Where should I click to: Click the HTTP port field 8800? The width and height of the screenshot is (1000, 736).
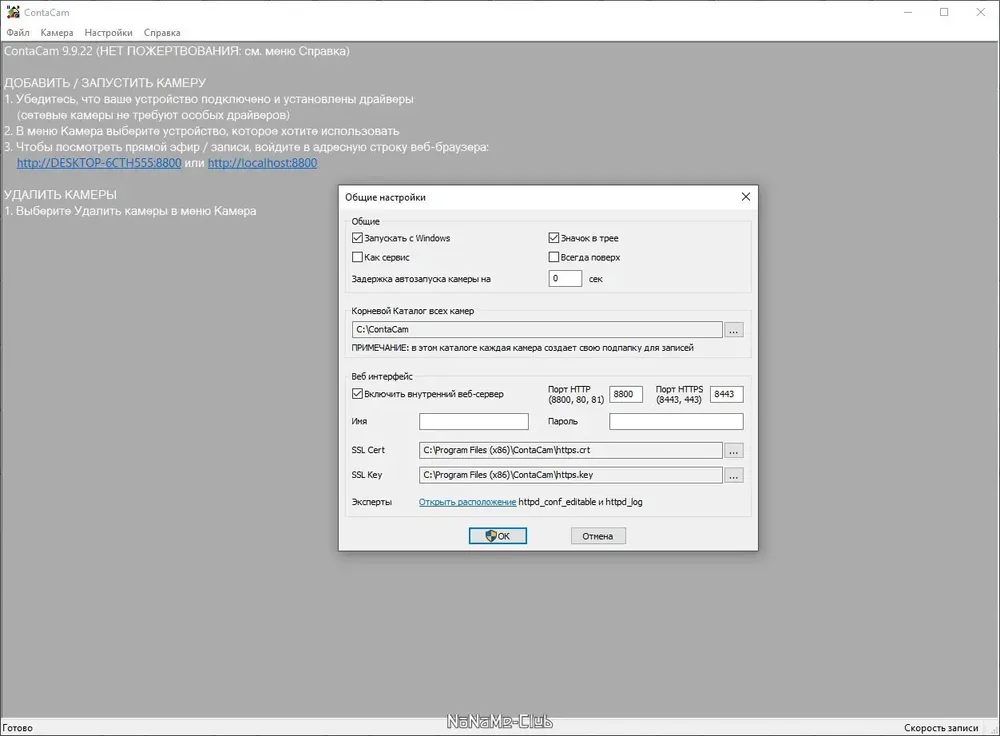[x=626, y=394]
